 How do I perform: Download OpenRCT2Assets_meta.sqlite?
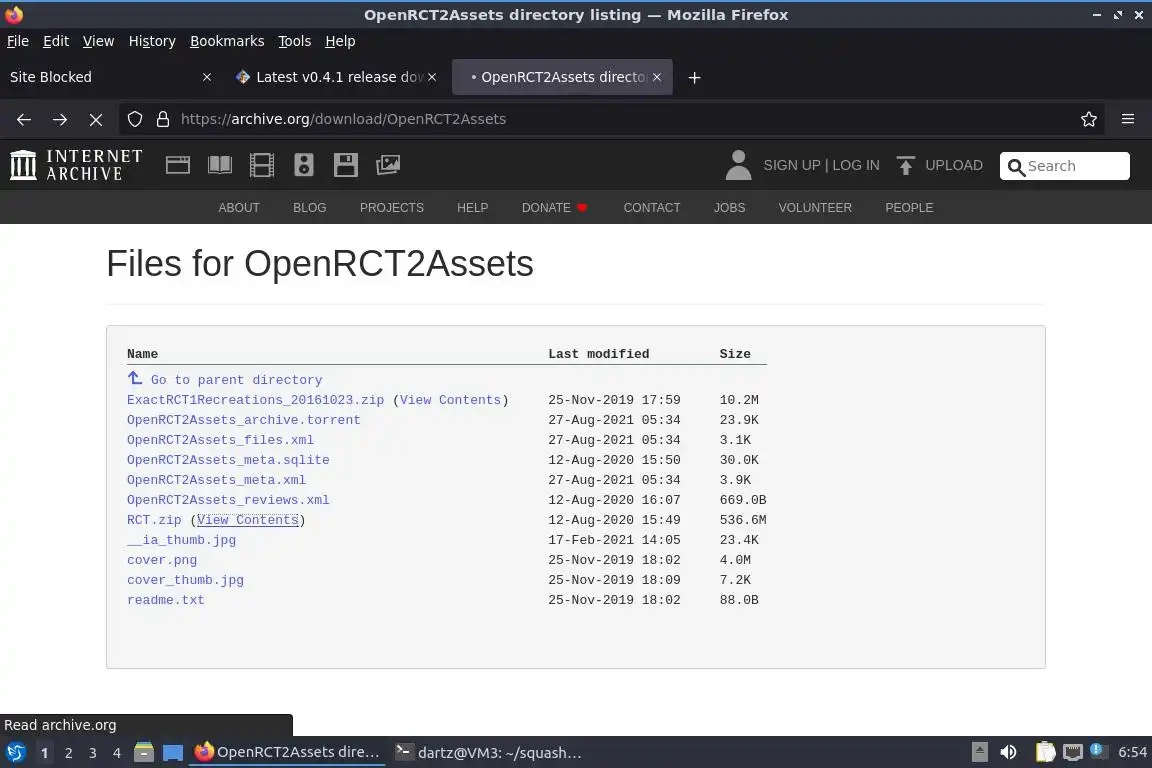(228, 459)
